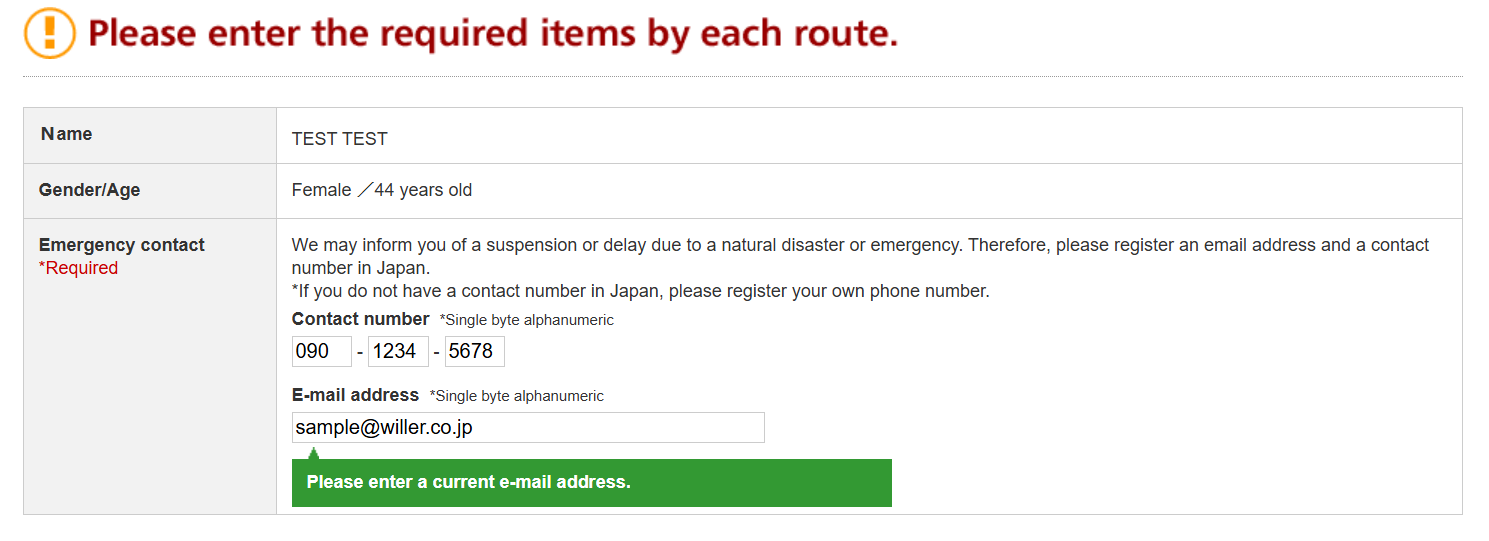This screenshot has height=541, width=1489.
Task: Click the "Female / 44 years old" value
Action: pyautogui.click(x=382, y=190)
